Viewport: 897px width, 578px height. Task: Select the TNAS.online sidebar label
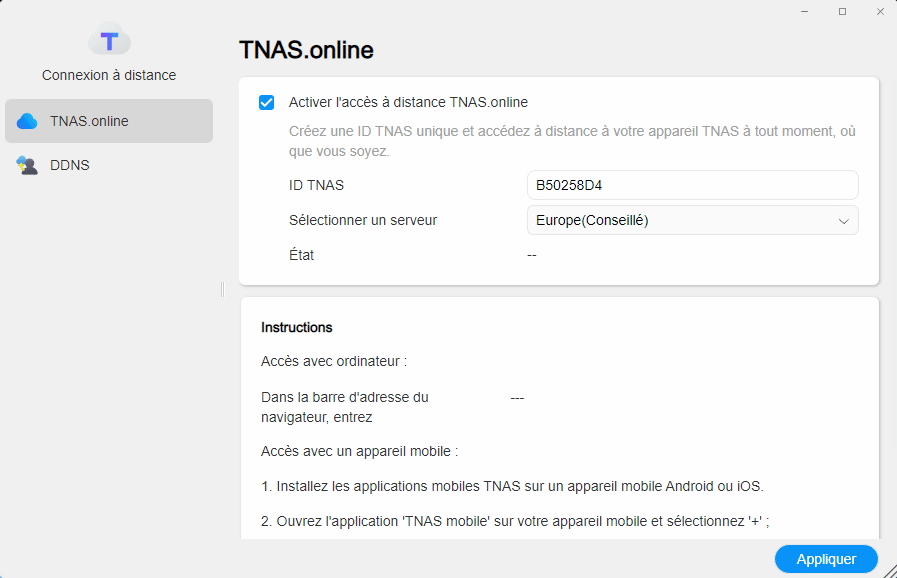pyautogui.click(x=89, y=121)
